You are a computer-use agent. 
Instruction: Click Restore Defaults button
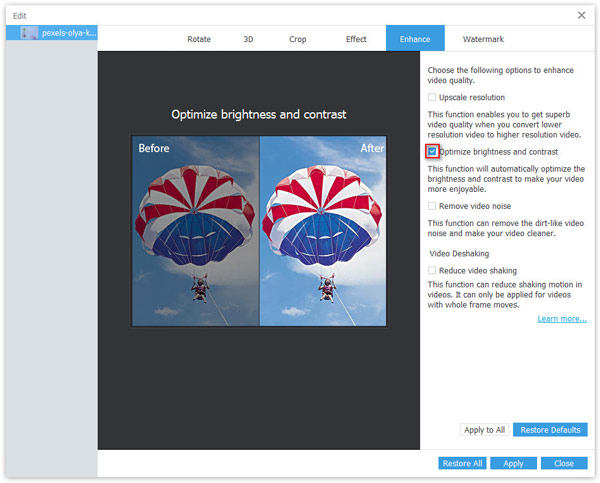(550, 430)
